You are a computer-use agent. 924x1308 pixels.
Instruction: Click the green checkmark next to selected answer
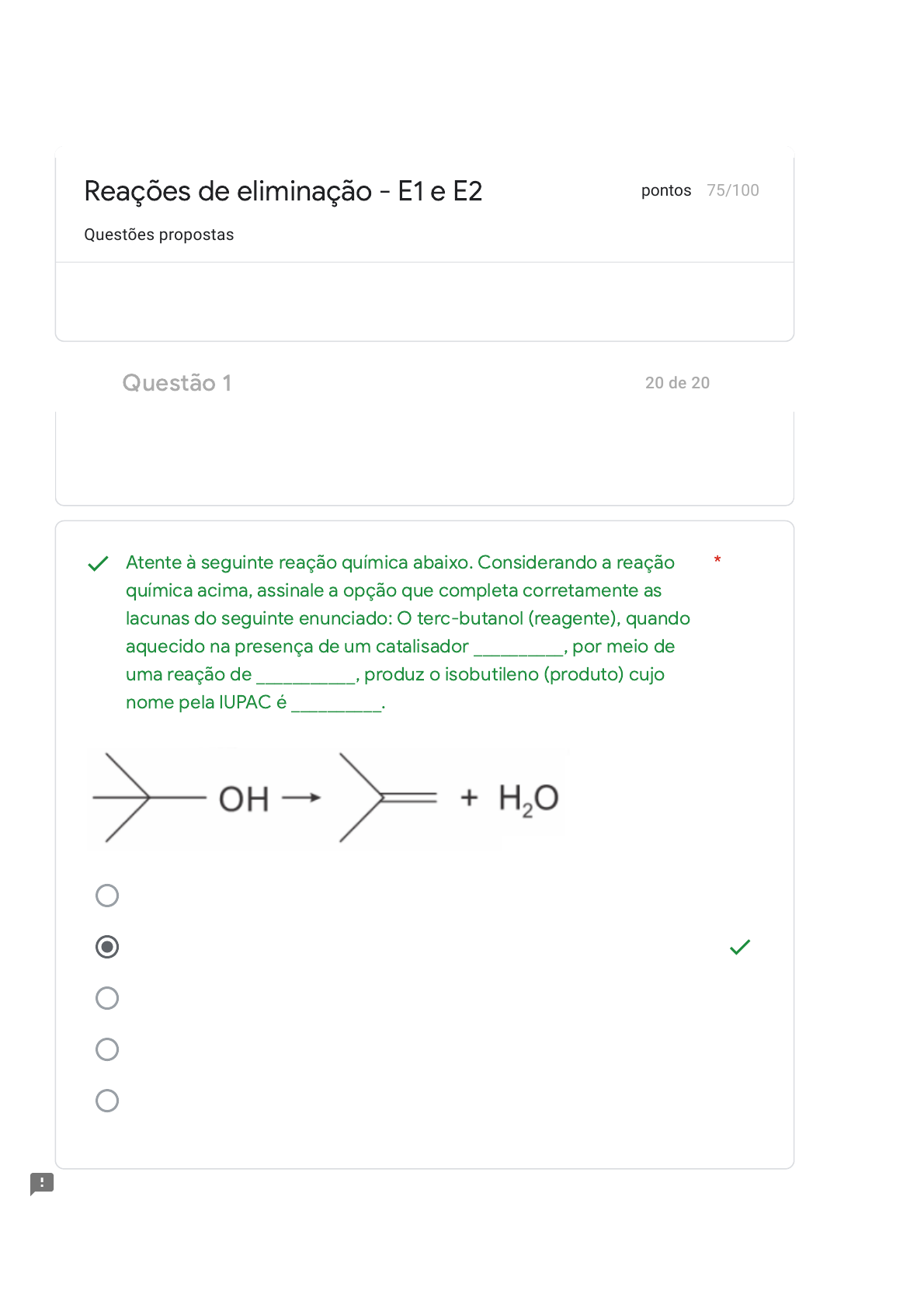[740, 947]
